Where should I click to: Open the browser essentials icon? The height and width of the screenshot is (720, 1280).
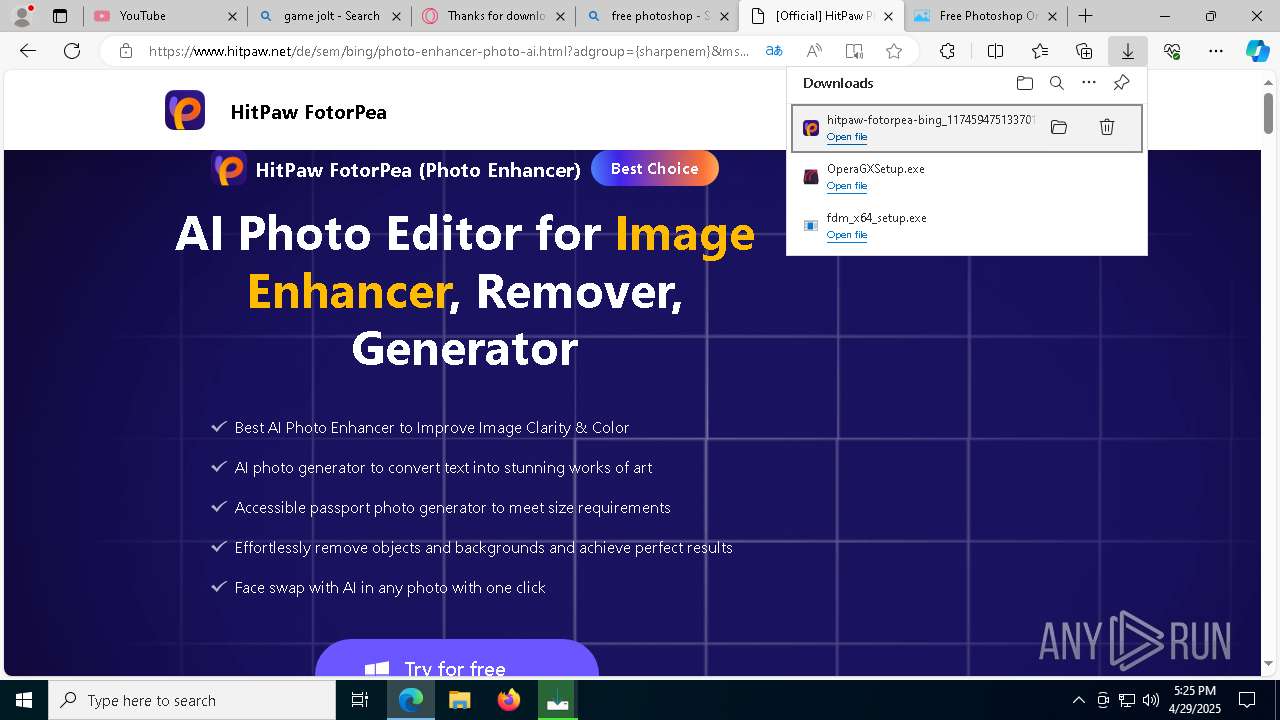1172,51
